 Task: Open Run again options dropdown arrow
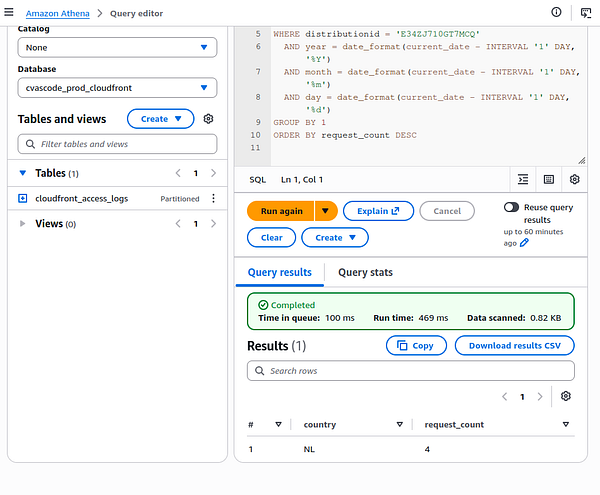(326, 211)
